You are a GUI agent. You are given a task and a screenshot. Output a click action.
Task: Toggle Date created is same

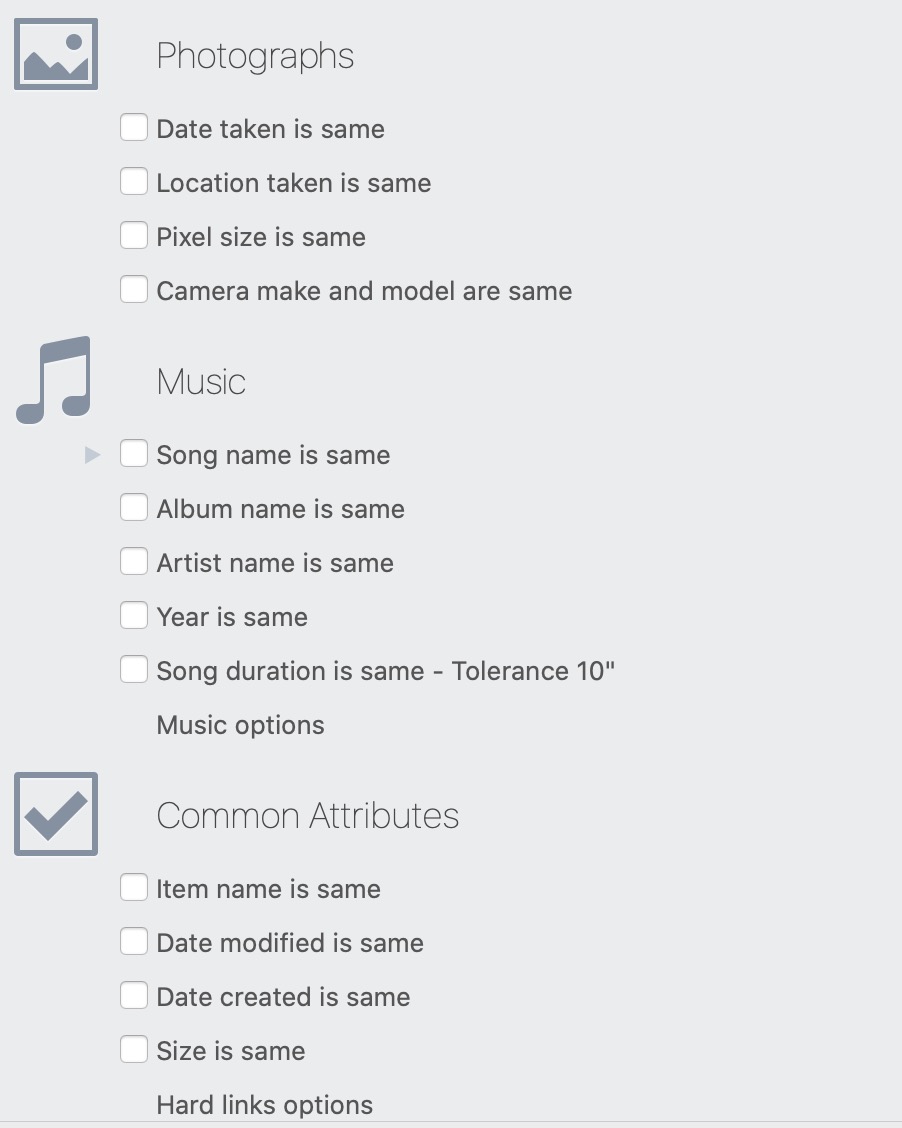[134, 995]
